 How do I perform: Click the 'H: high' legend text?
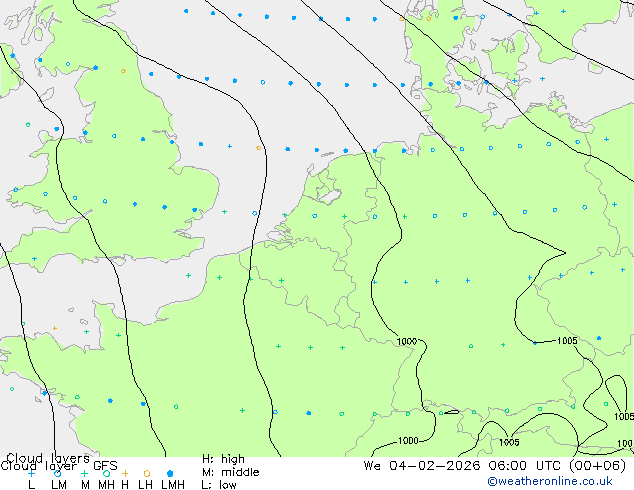(x=223, y=459)
